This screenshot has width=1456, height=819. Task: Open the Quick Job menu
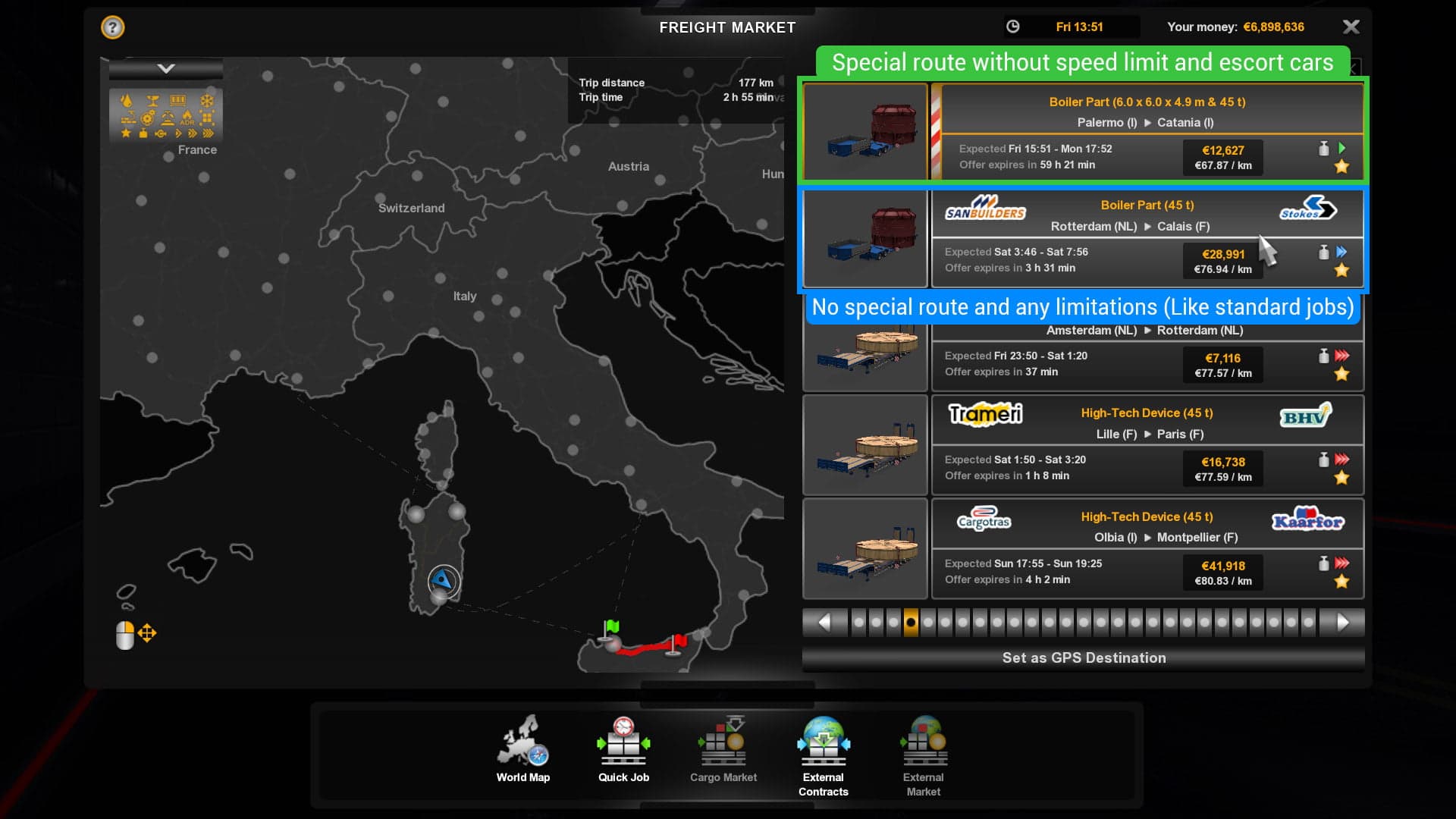[x=623, y=747]
